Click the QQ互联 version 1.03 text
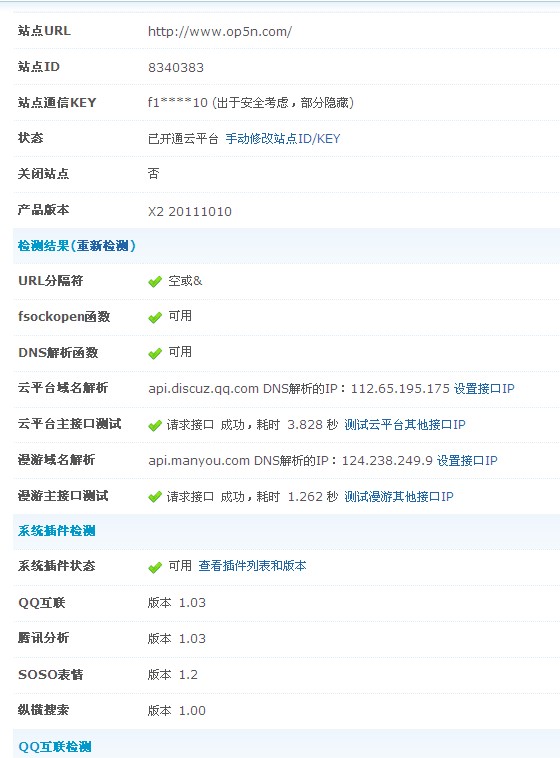The height and width of the screenshot is (758, 560). [x=177, y=603]
